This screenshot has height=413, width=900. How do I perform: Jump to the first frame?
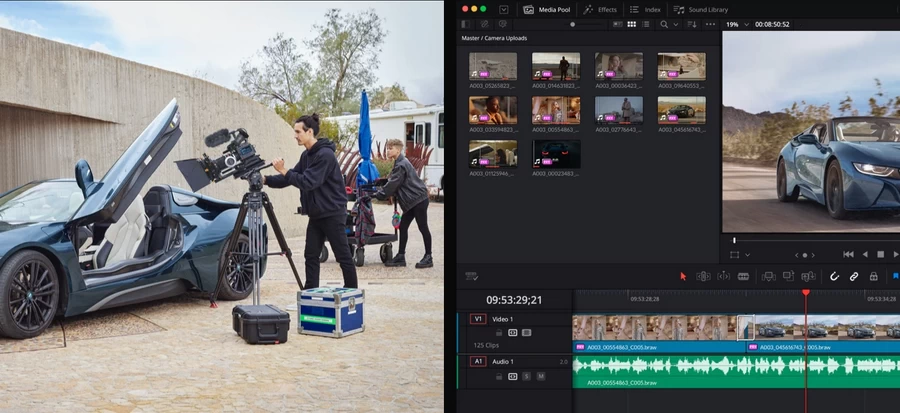tap(848, 254)
